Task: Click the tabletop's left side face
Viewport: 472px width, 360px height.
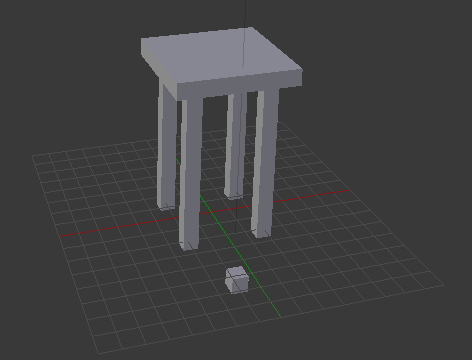Action: (158, 68)
